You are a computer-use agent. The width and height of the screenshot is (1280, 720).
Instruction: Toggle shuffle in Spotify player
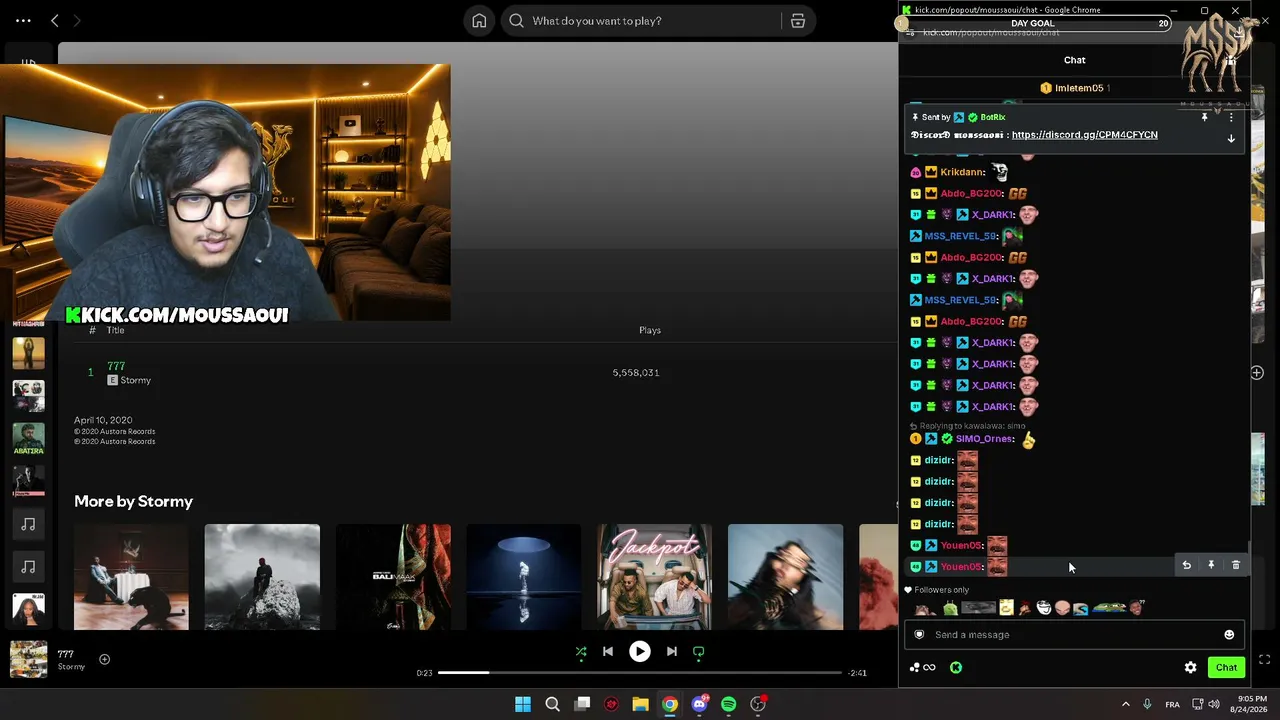click(581, 652)
